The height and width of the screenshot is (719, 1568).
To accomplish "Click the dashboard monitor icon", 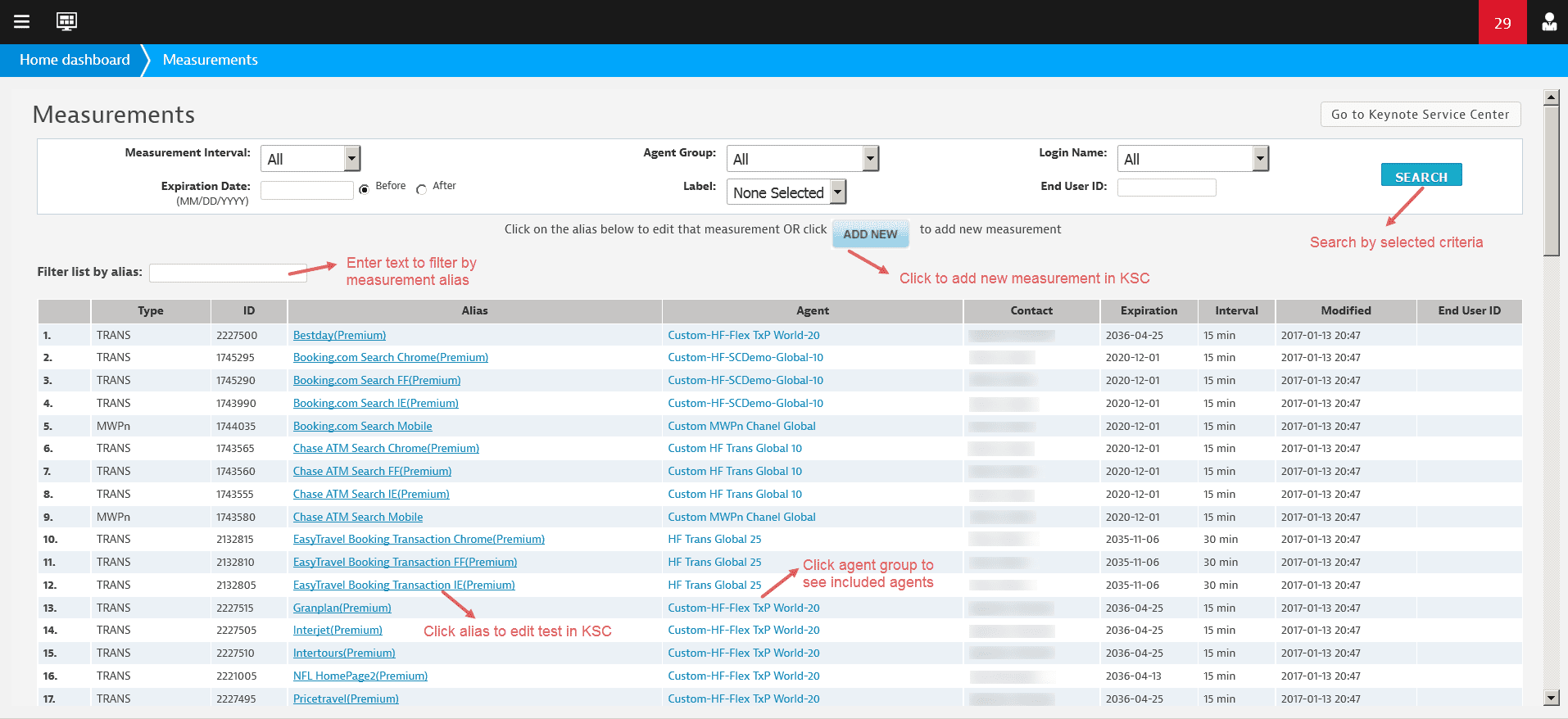I will pos(66,21).
